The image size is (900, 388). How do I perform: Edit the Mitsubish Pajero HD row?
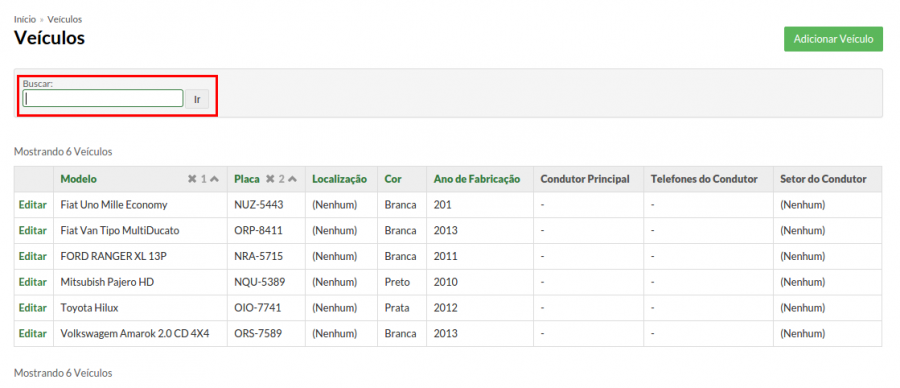[33, 282]
